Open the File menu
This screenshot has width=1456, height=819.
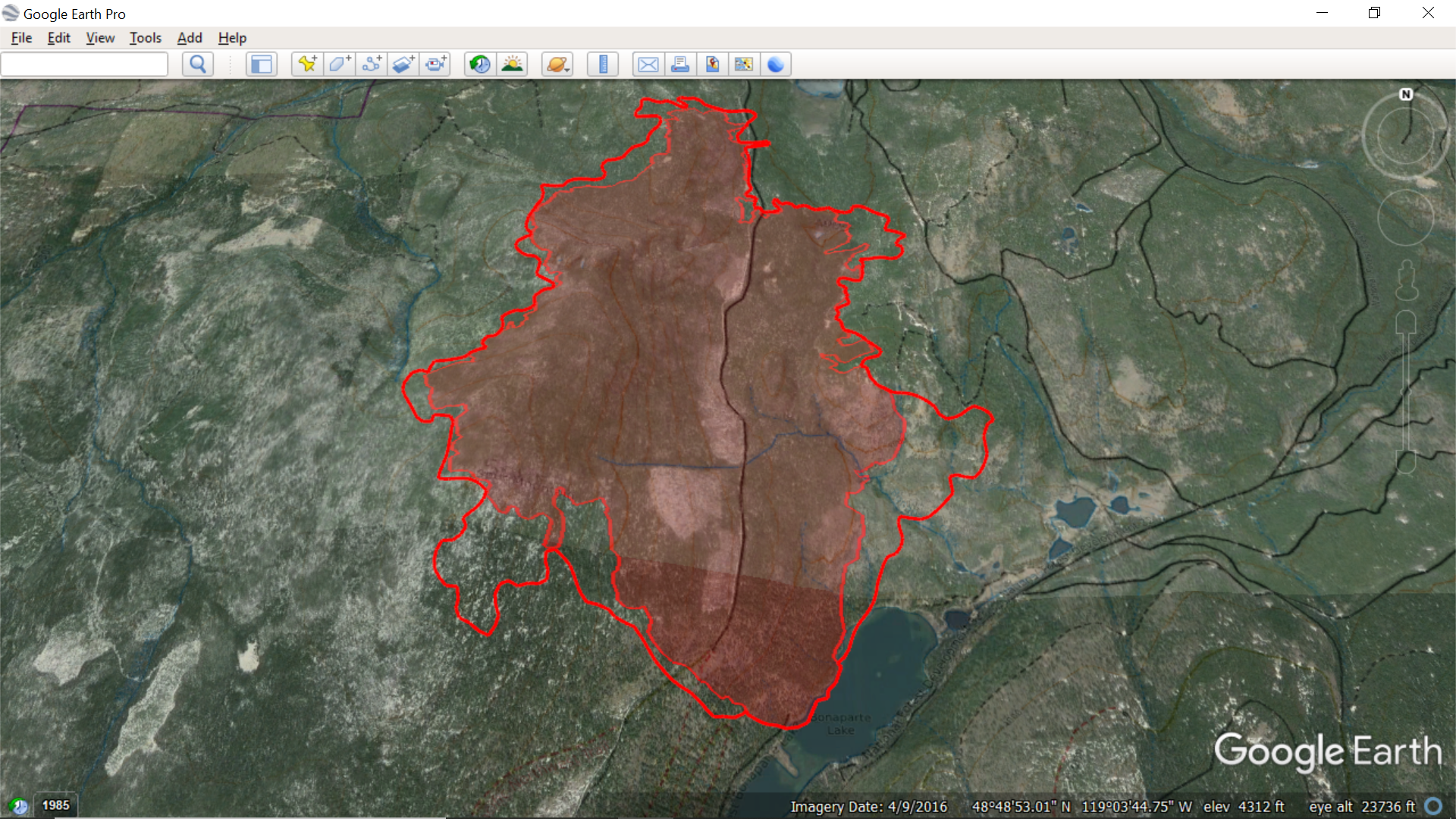point(21,38)
